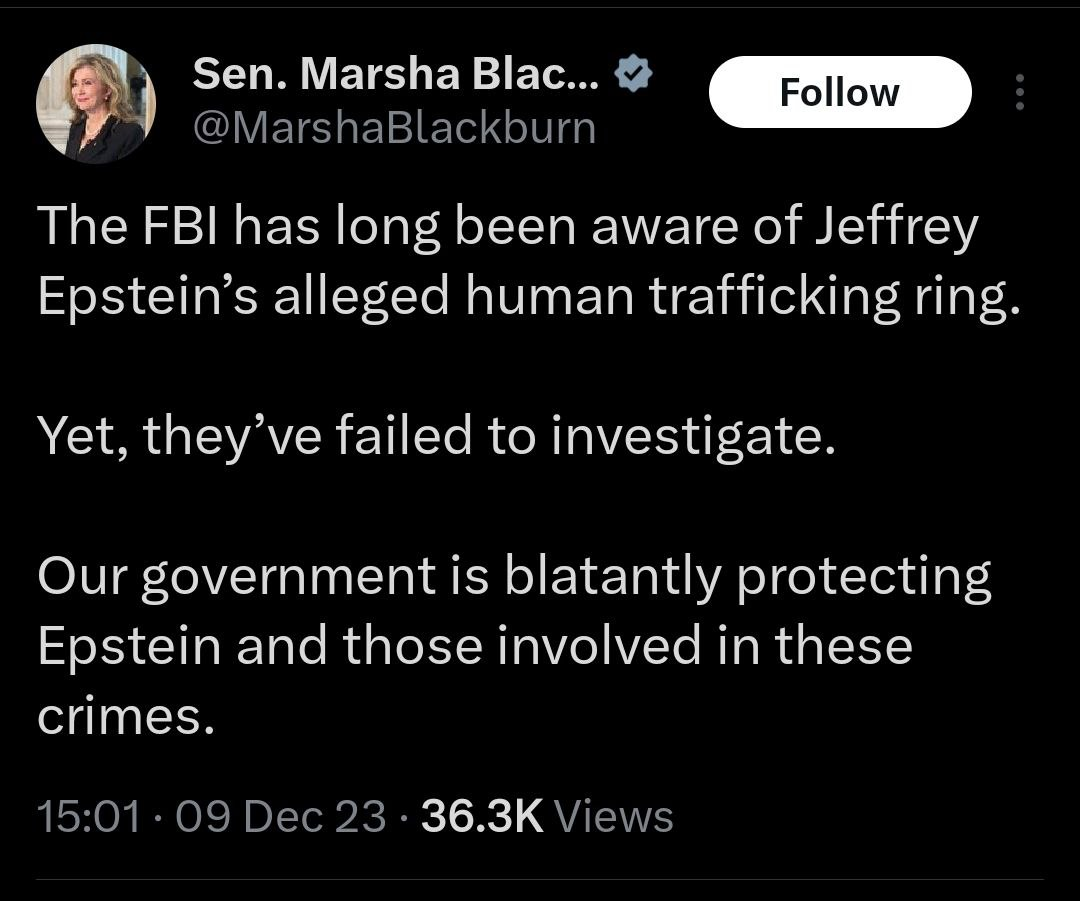Viewport: 1080px width, 901px height.
Task: Open the Sen. Marsha Blac... display name
Action: pyautogui.click(x=396, y=73)
